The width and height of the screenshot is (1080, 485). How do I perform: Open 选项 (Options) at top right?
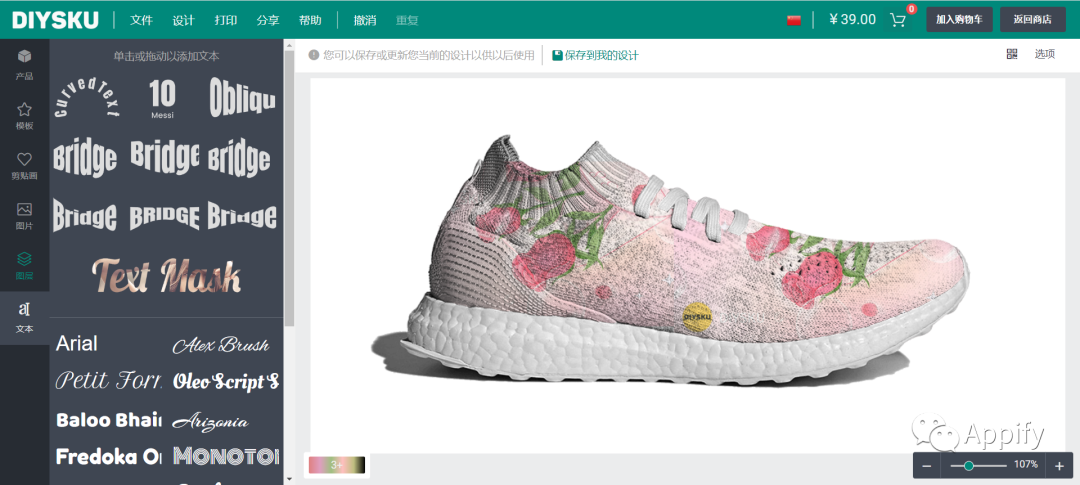point(1044,54)
